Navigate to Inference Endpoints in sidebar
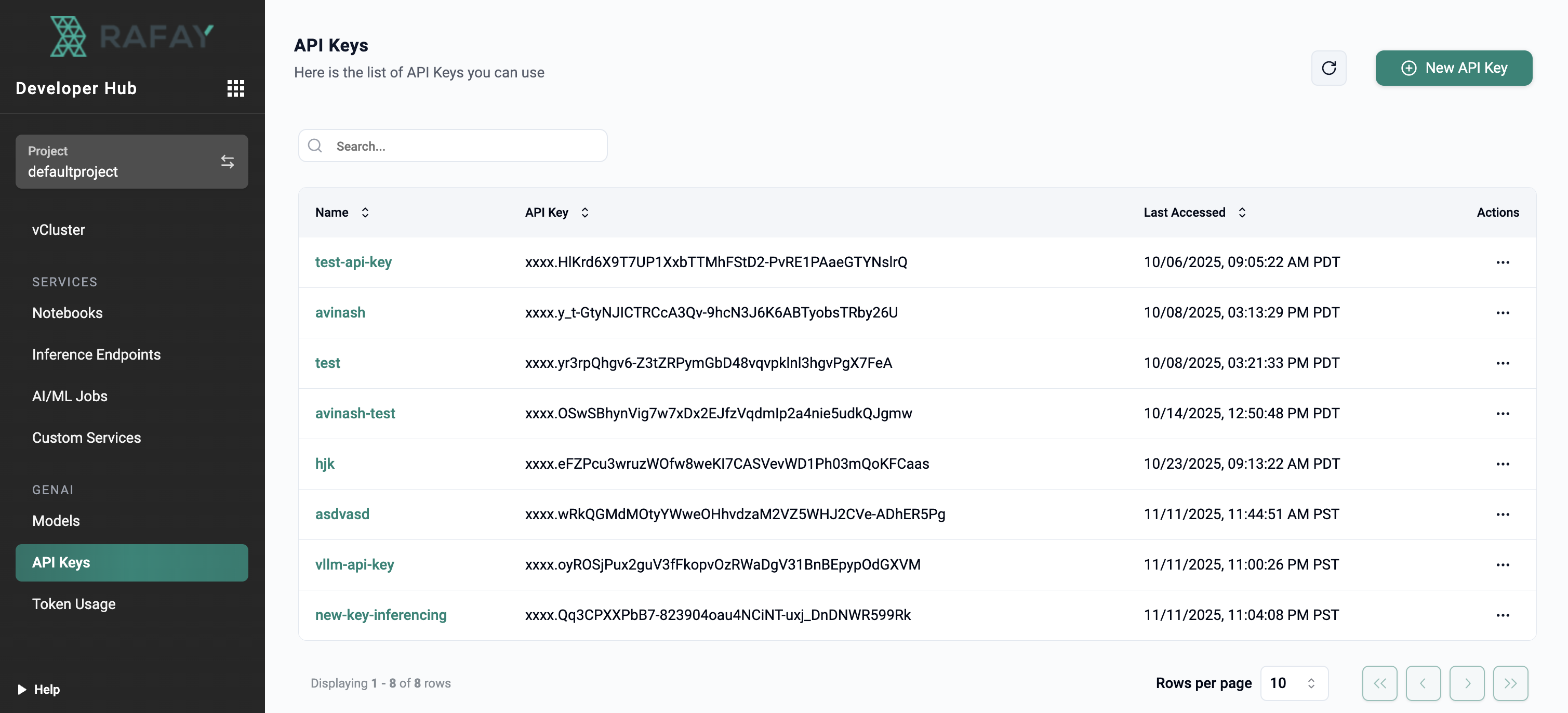Image resolution: width=1568 pixels, height=713 pixels. coord(96,354)
